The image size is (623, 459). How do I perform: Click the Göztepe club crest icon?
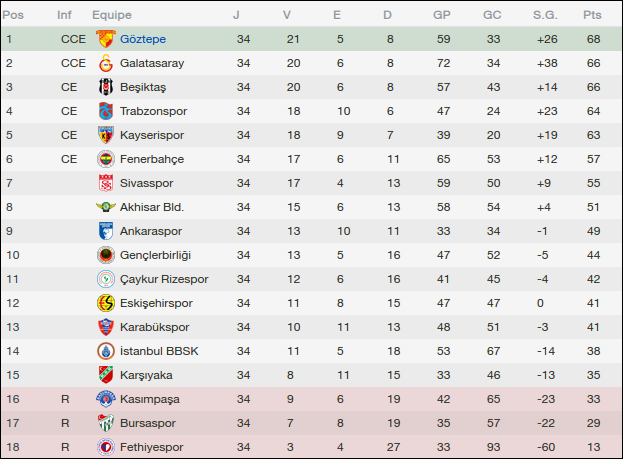point(105,39)
